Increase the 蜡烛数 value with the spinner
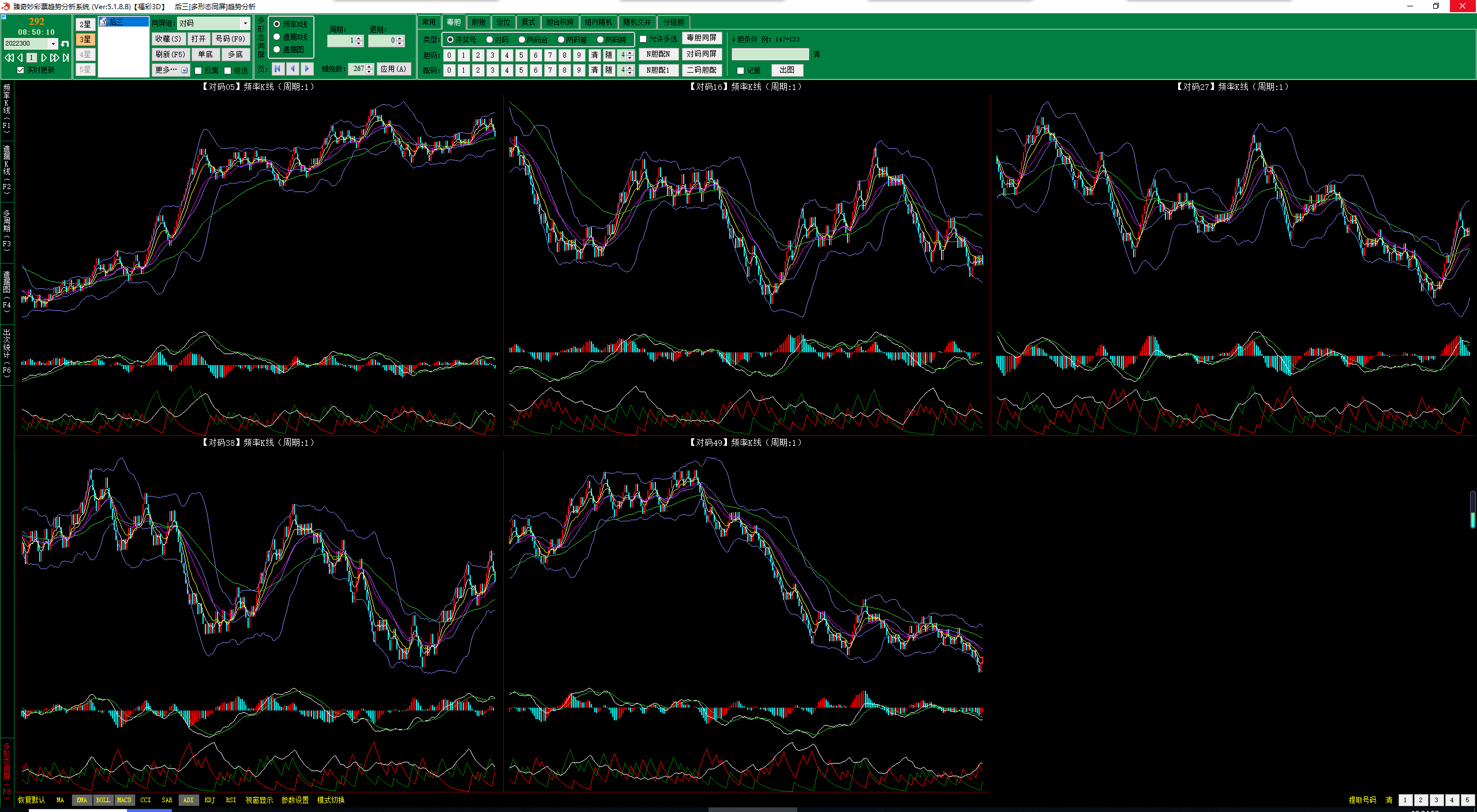The image size is (1477, 812). [x=370, y=66]
